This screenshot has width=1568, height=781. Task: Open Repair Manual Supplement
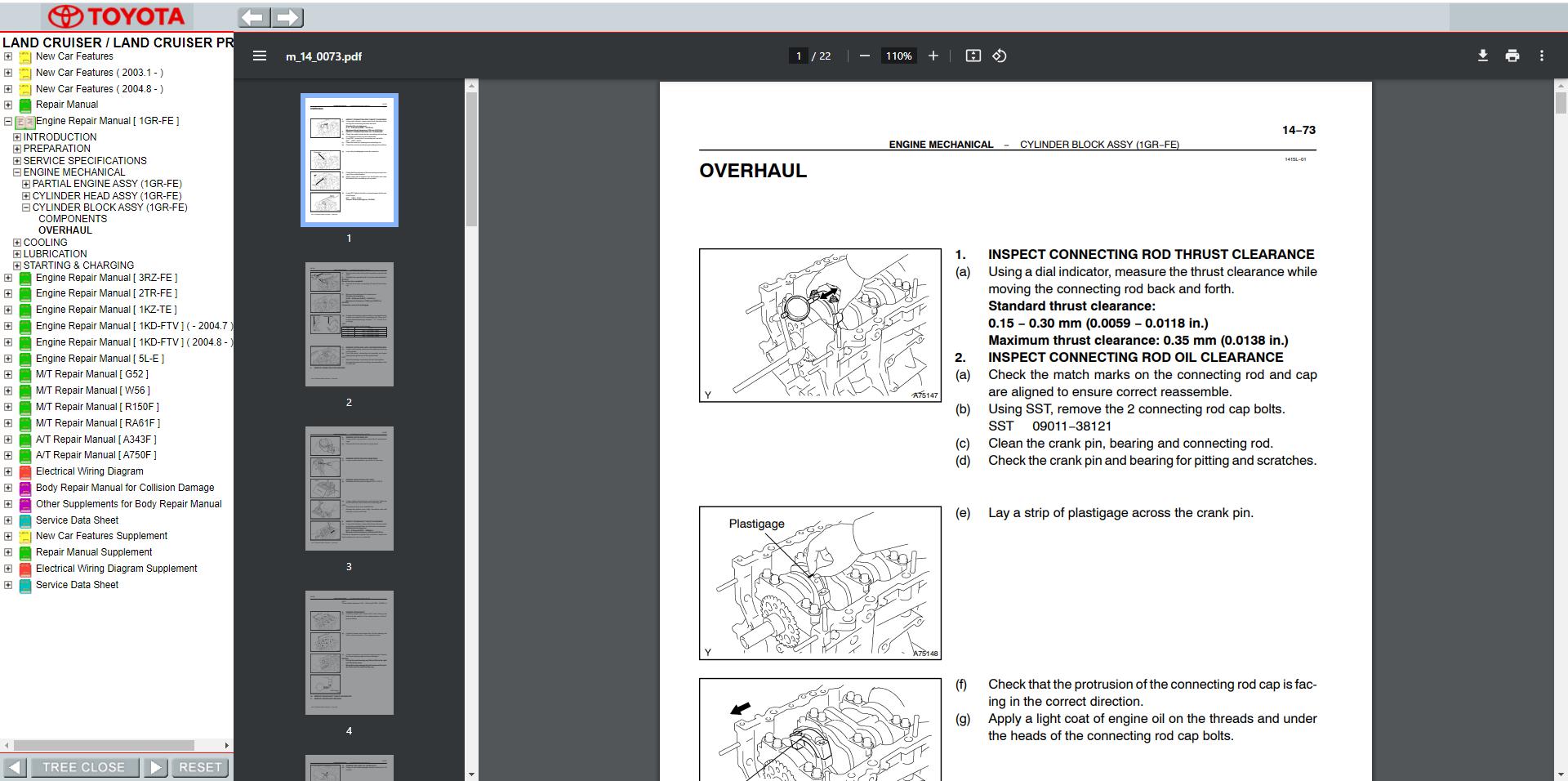[x=94, y=552]
